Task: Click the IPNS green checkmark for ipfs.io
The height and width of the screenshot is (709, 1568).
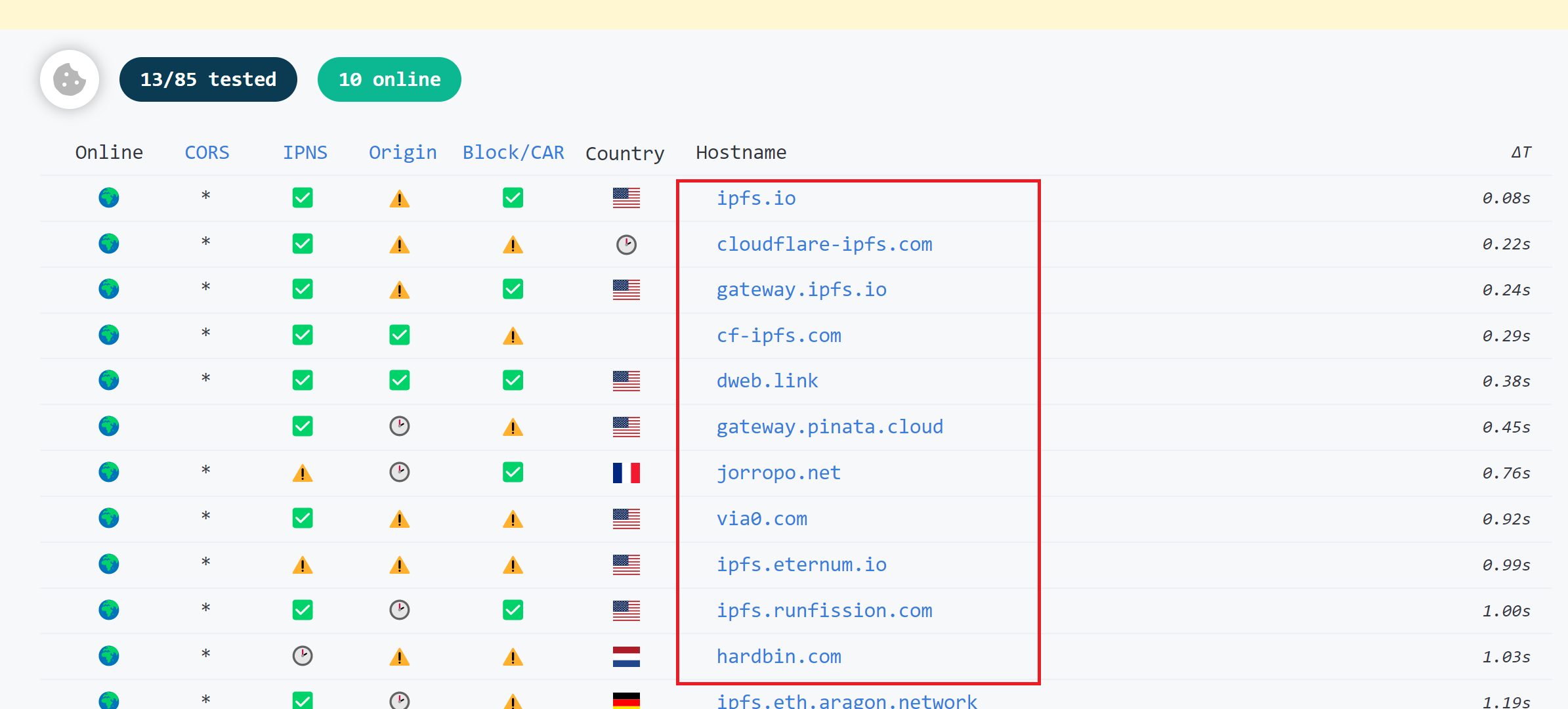Action: point(303,198)
